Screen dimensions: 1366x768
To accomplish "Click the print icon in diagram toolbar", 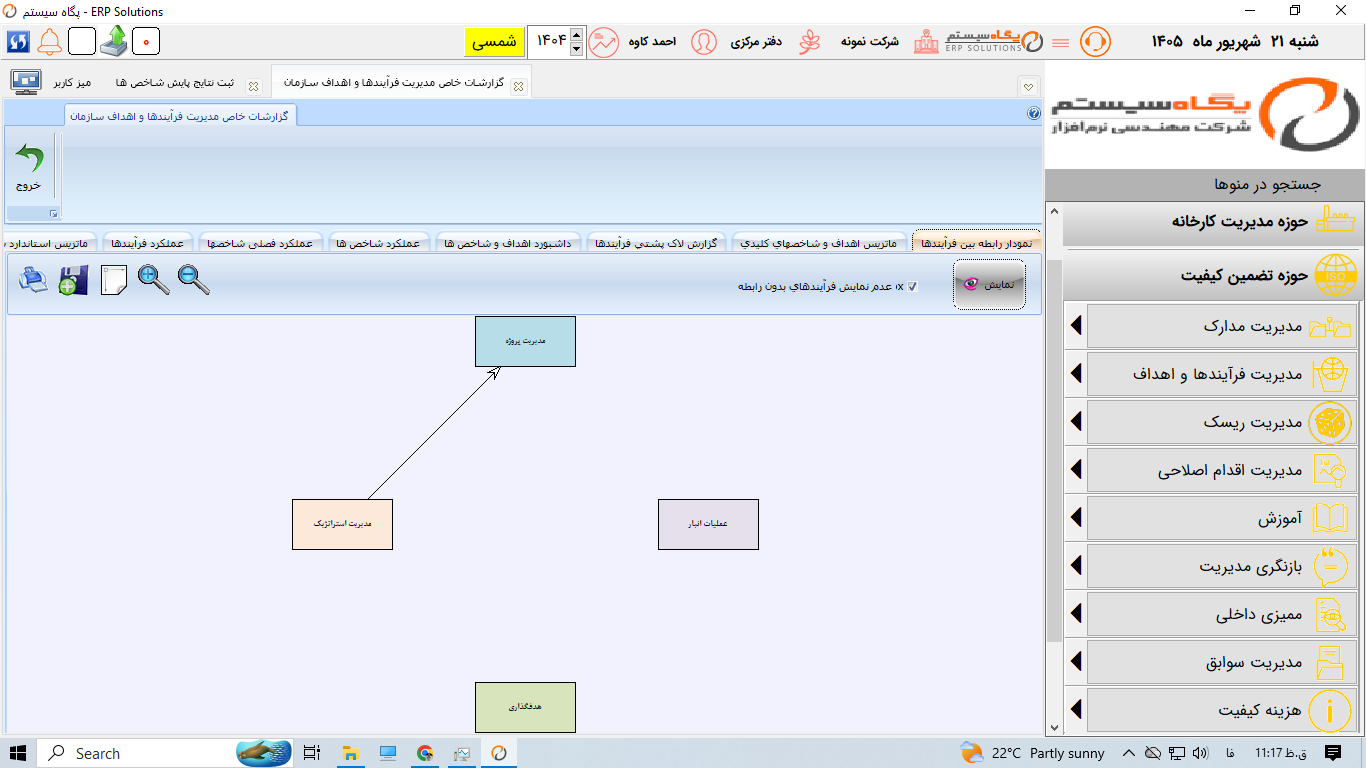I will click(x=34, y=281).
